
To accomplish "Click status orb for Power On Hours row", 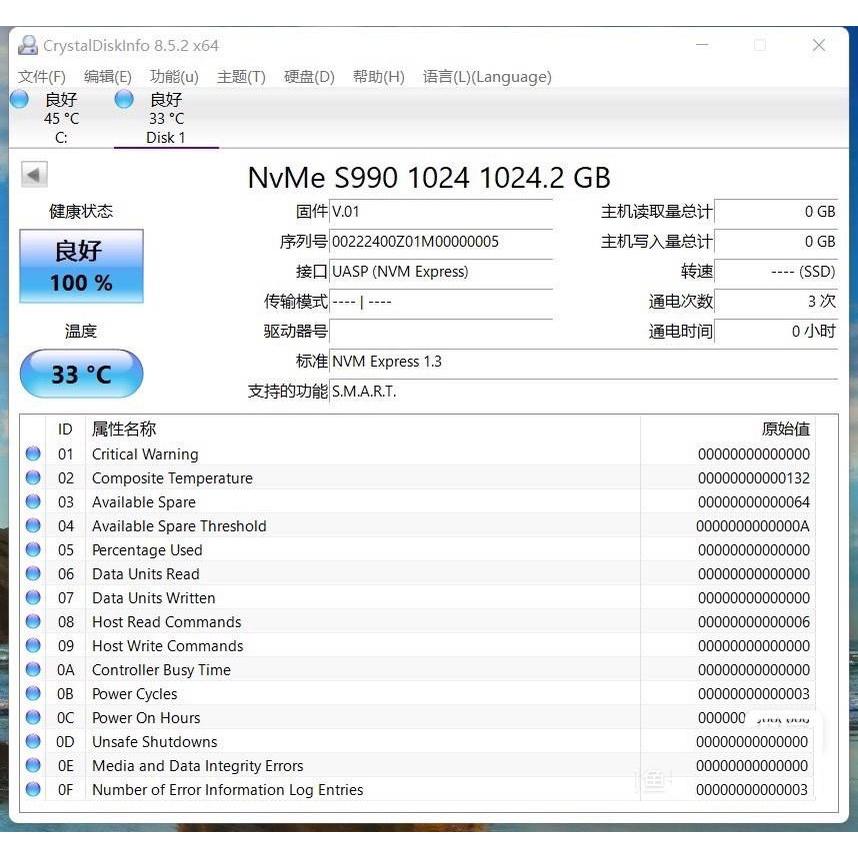I will click(x=33, y=717).
